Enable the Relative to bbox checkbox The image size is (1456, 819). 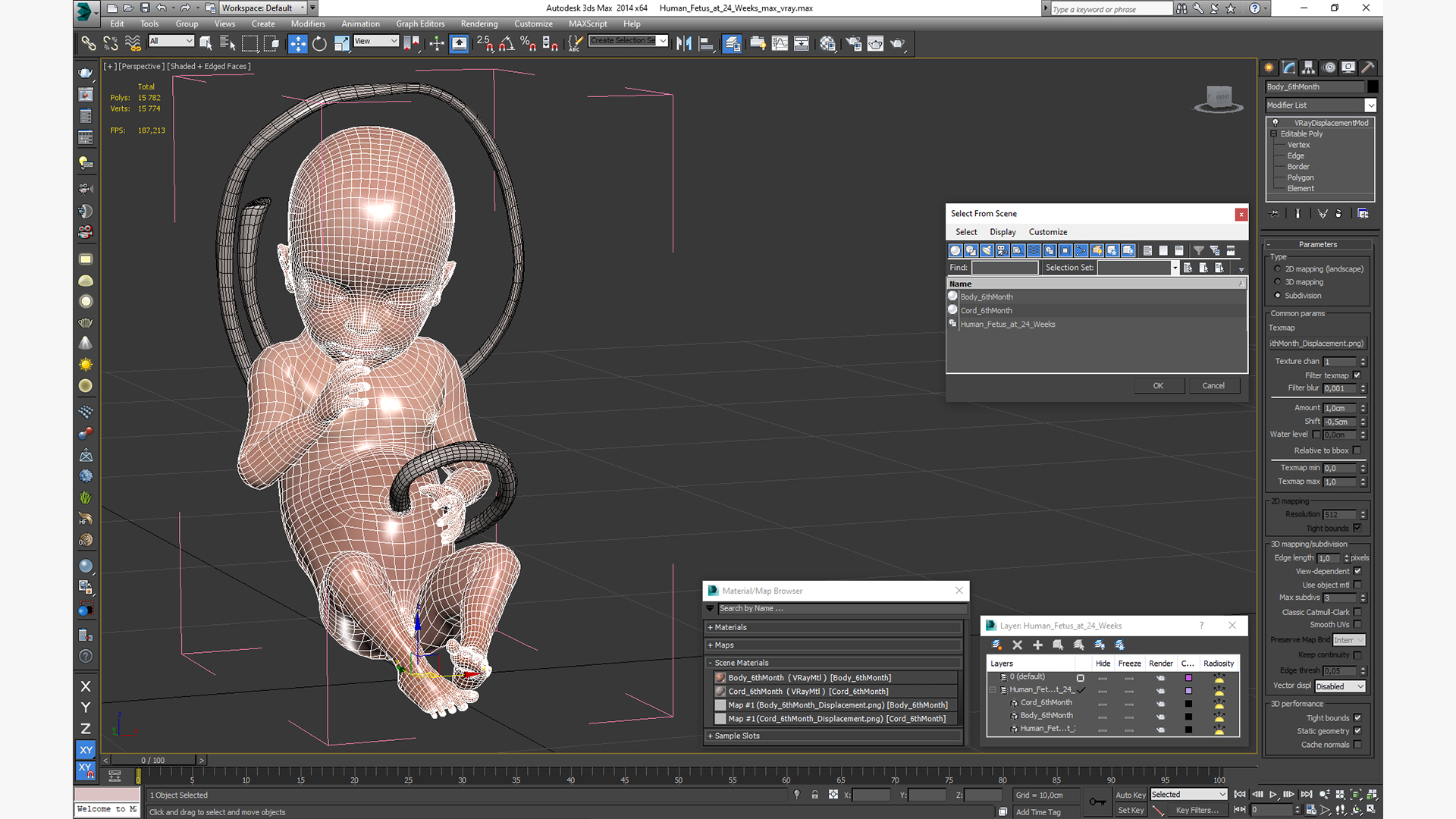click(1357, 450)
